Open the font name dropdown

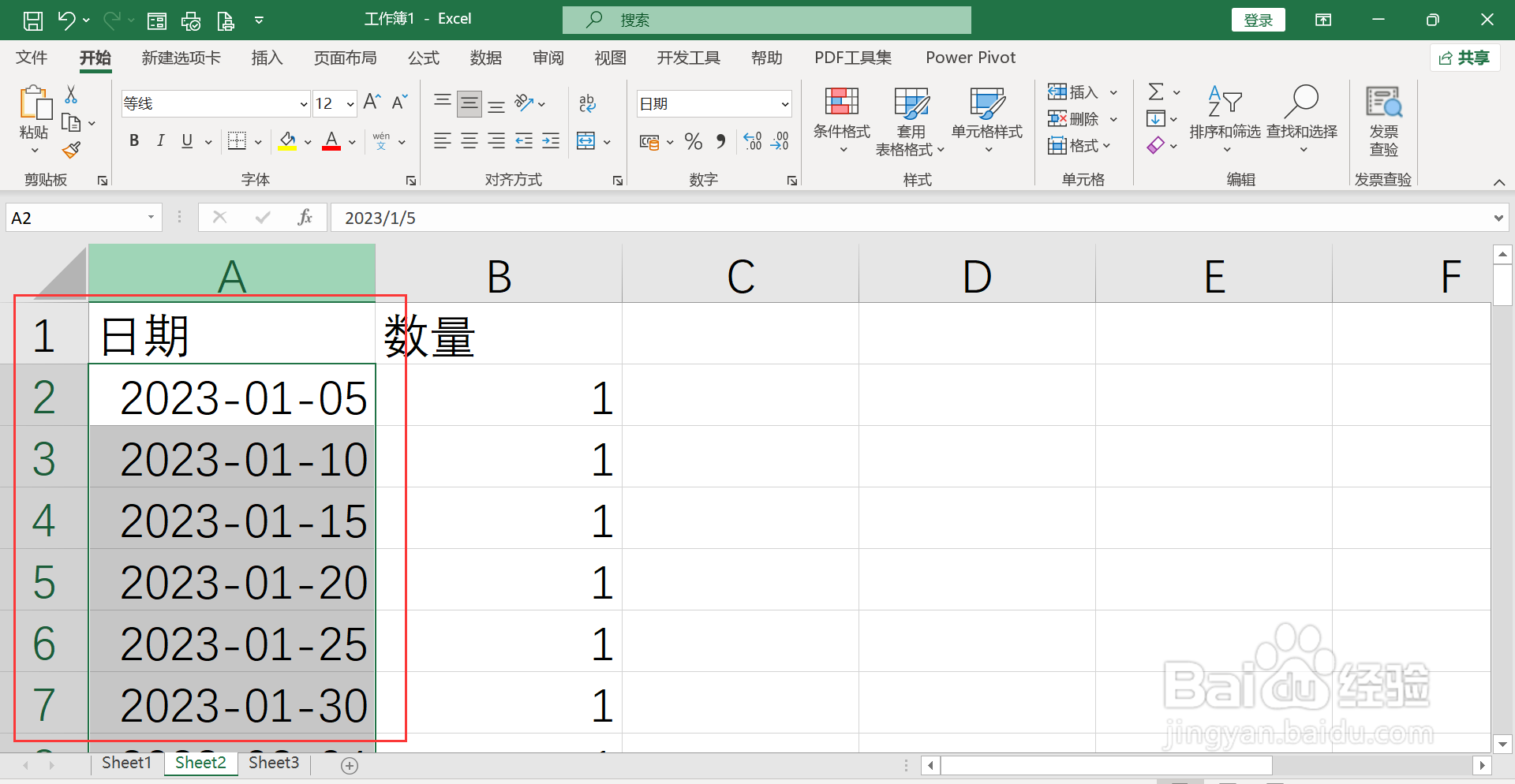303,104
